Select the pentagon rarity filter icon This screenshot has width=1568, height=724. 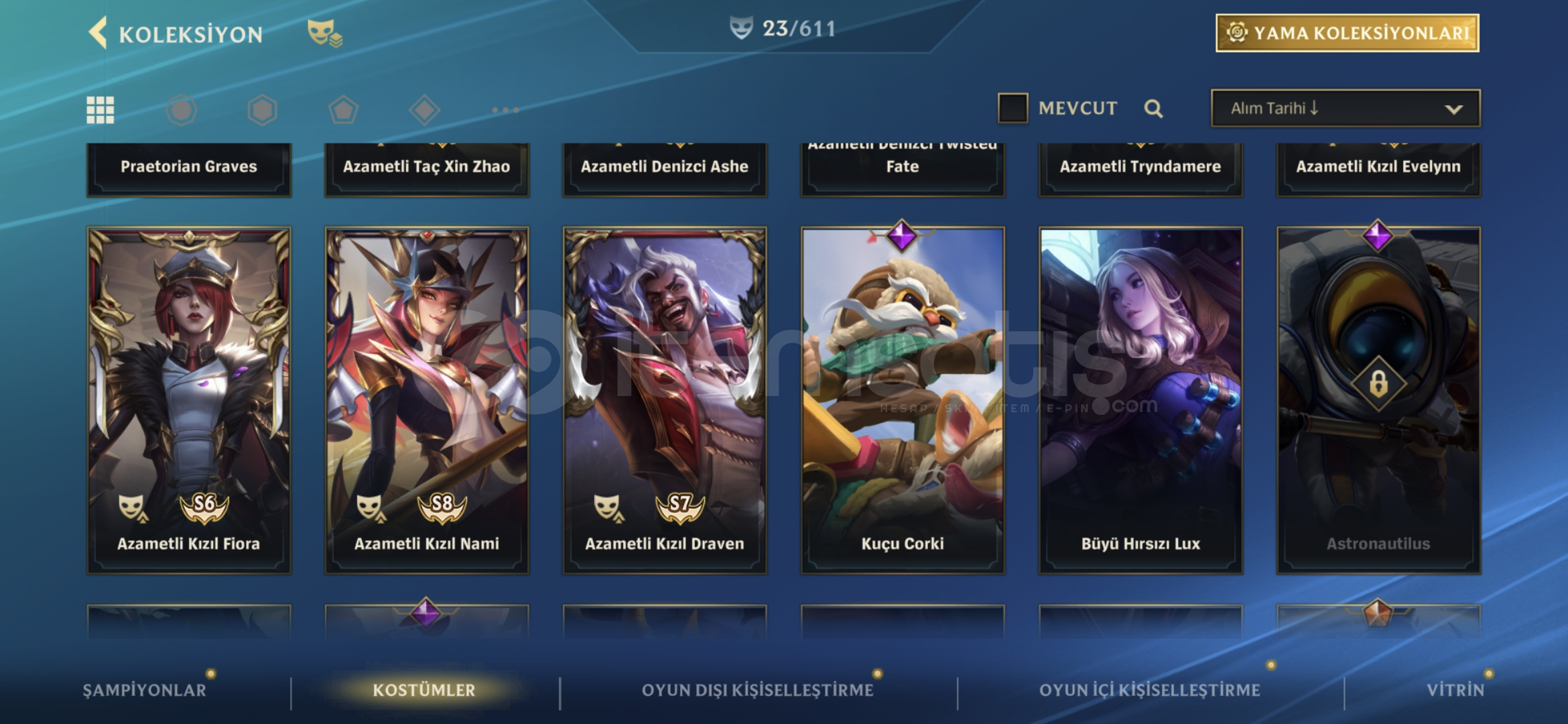(343, 110)
